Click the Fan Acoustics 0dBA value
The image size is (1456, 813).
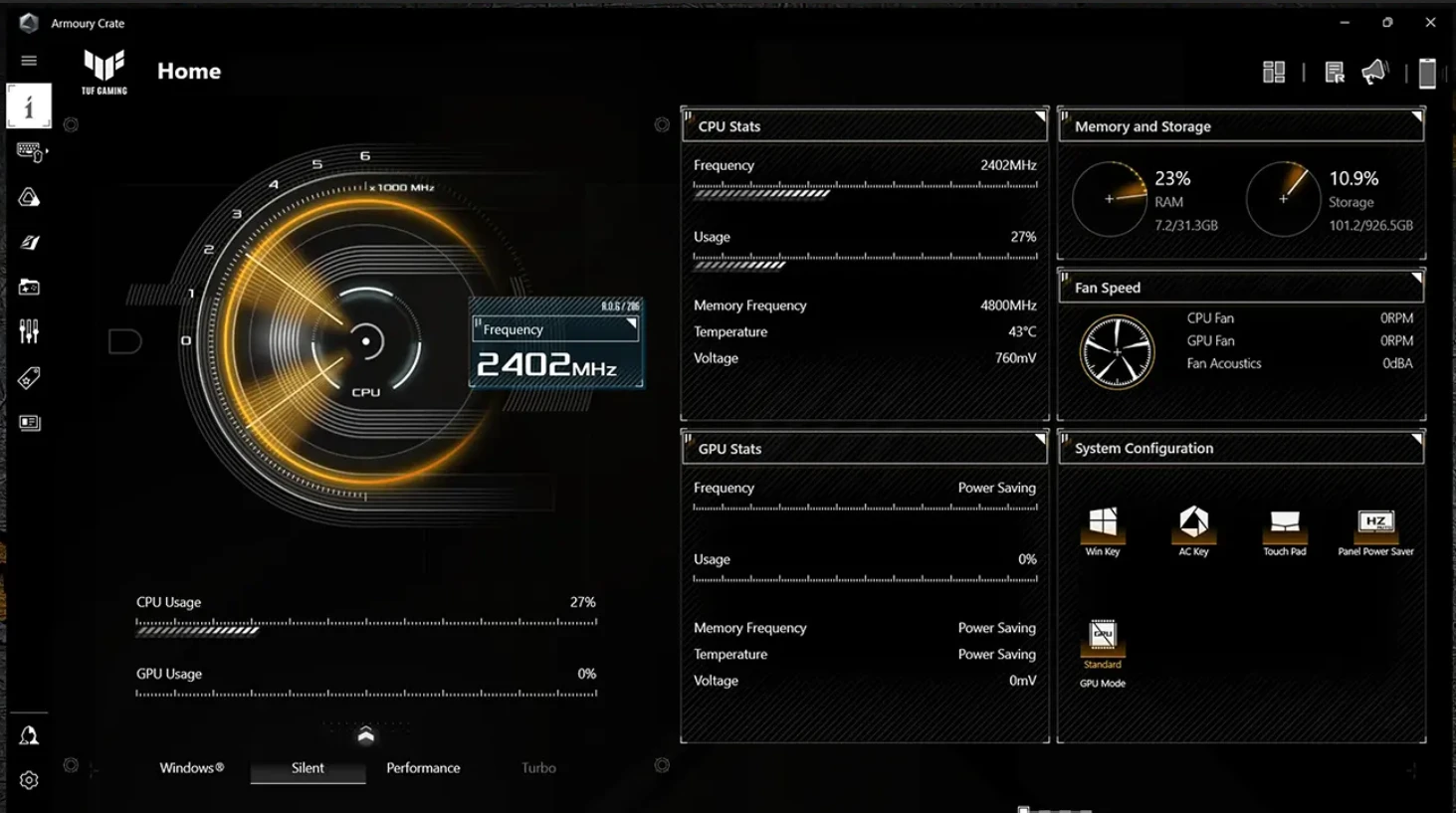[1397, 363]
